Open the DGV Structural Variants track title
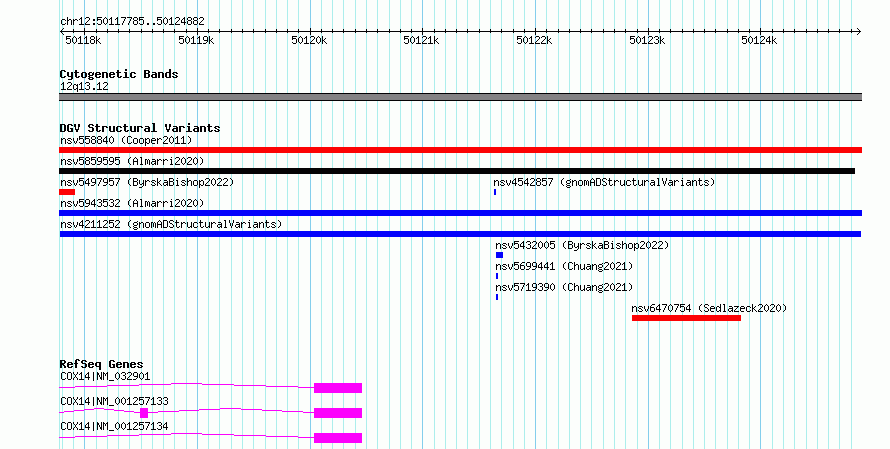The height and width of the screenshot is (449, 890). pyautogui.click(x=140, y=128)
